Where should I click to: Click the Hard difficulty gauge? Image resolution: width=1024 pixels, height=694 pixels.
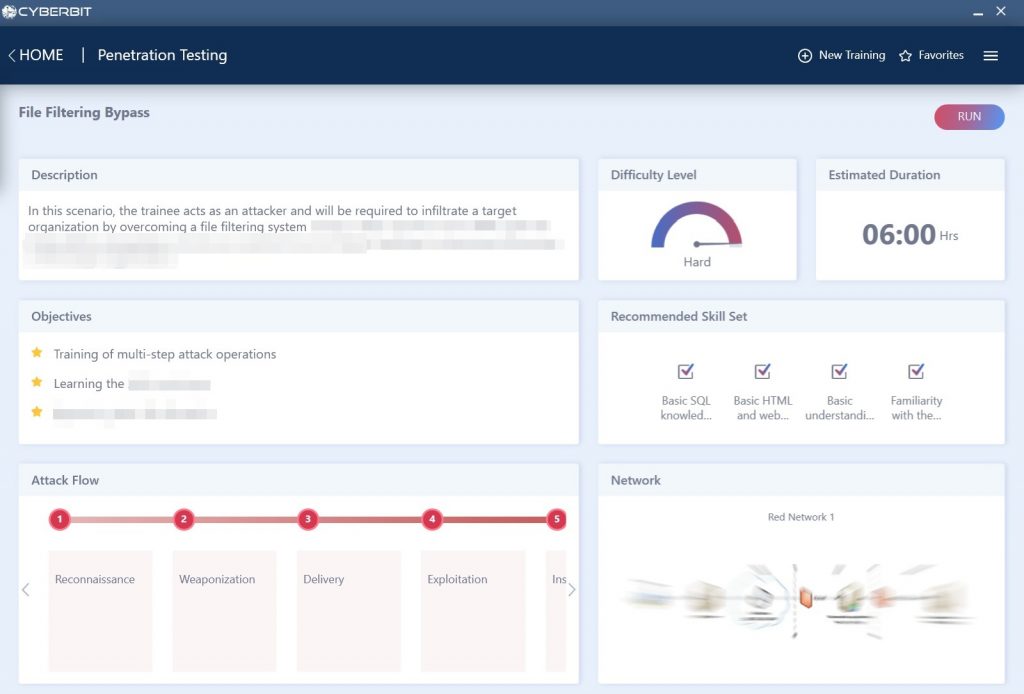[696, 226]
